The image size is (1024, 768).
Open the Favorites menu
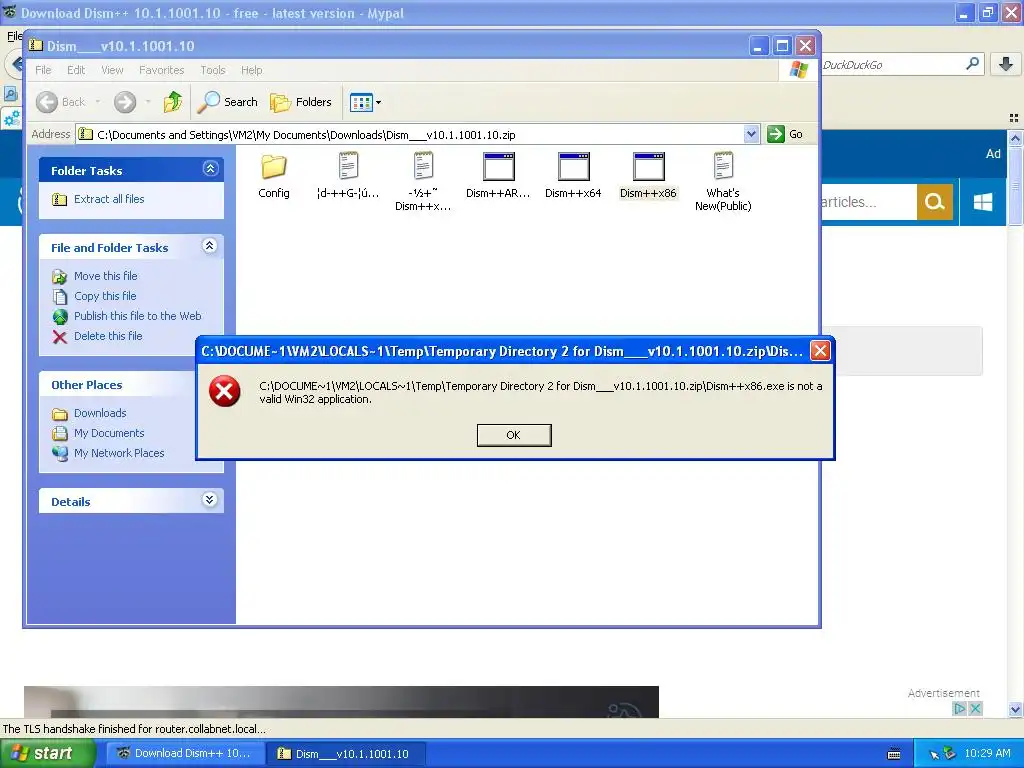(x=161, y=70)
